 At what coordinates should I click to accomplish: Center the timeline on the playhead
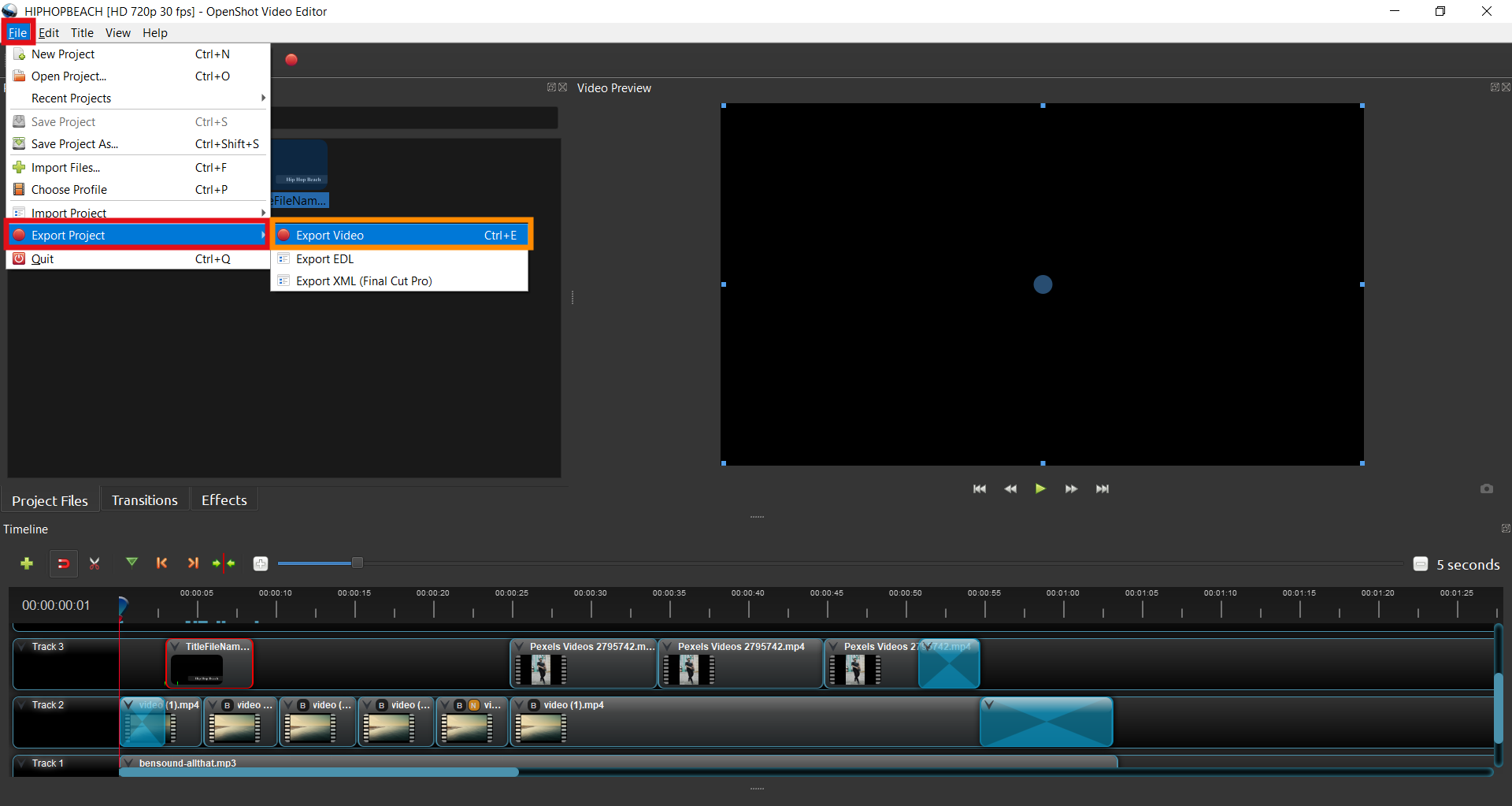point(224,563)
